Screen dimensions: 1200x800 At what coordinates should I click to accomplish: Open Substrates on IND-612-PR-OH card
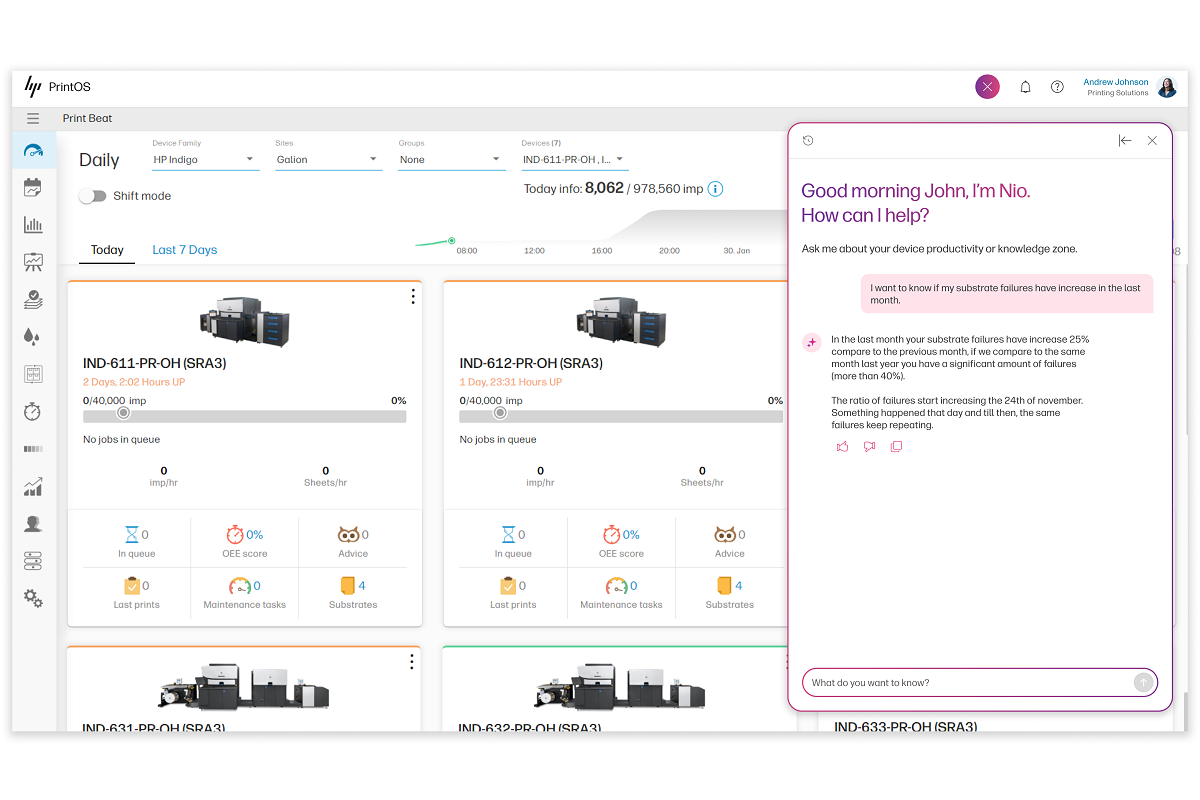coord(730,592)
